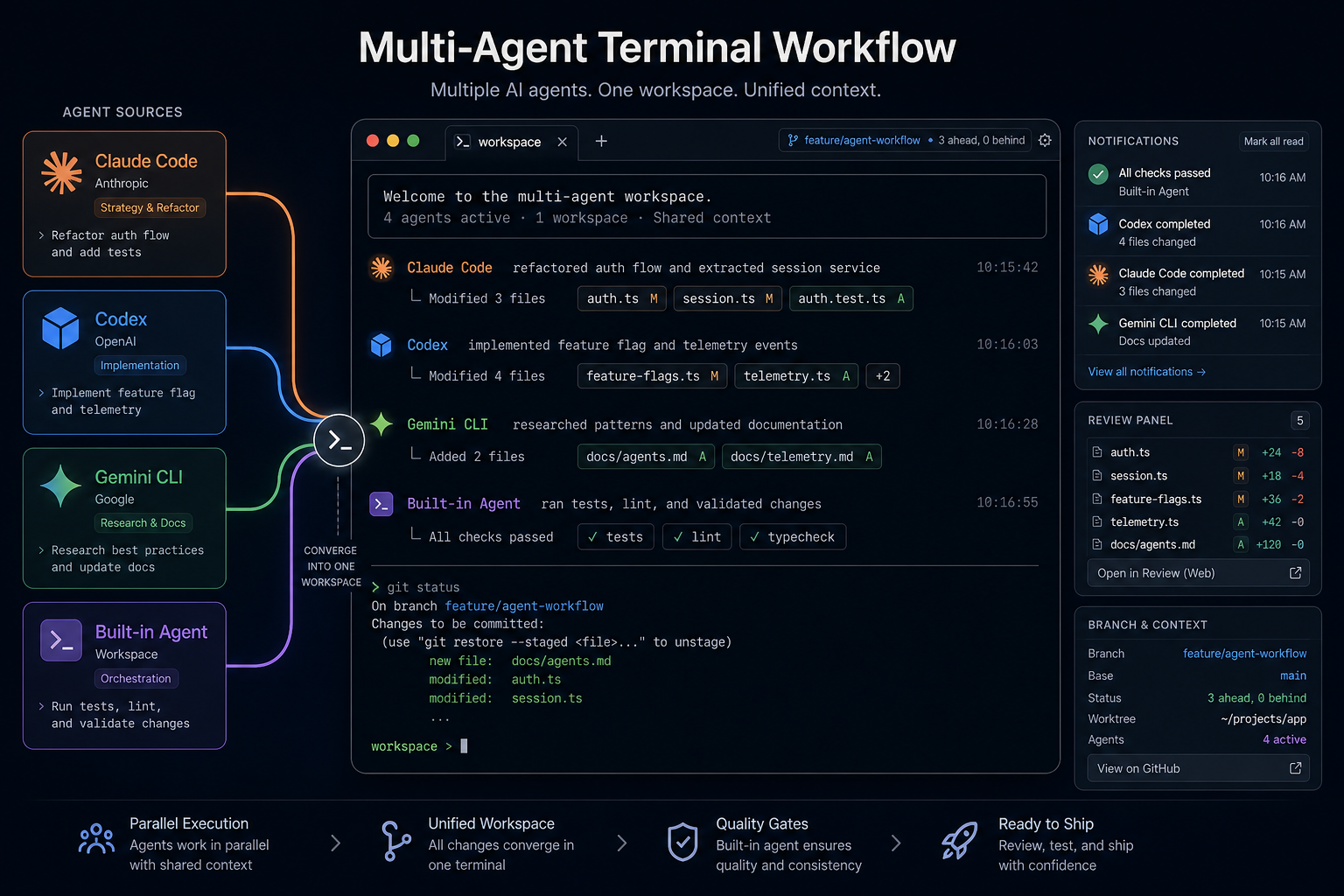Viewport: 1344px width, 896px height.
Task: Expand the +2 more files chip for Codex
Action: [x=883, y=376]
